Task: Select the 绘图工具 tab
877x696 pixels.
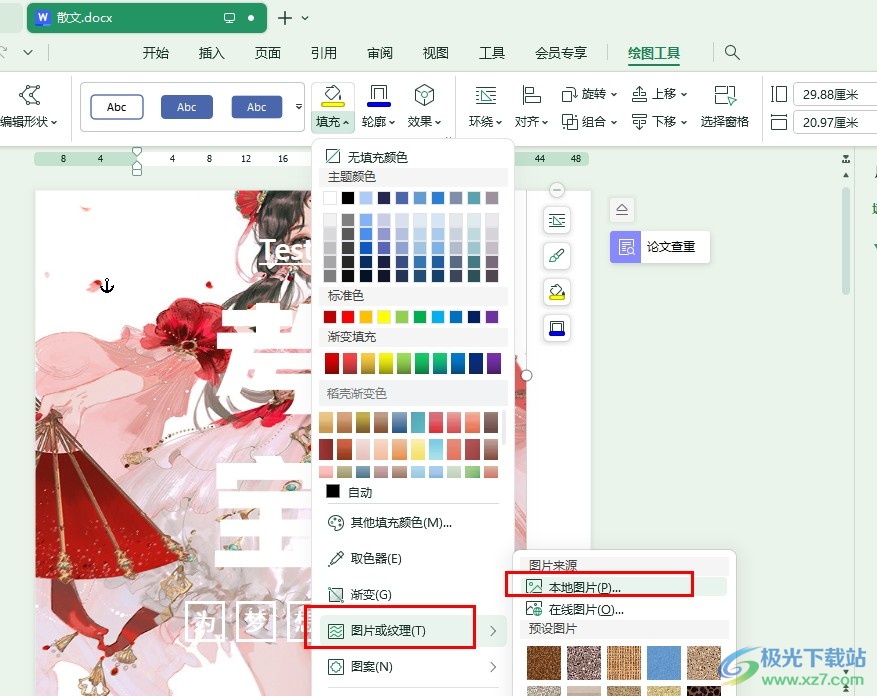Action: pos(654,53)
